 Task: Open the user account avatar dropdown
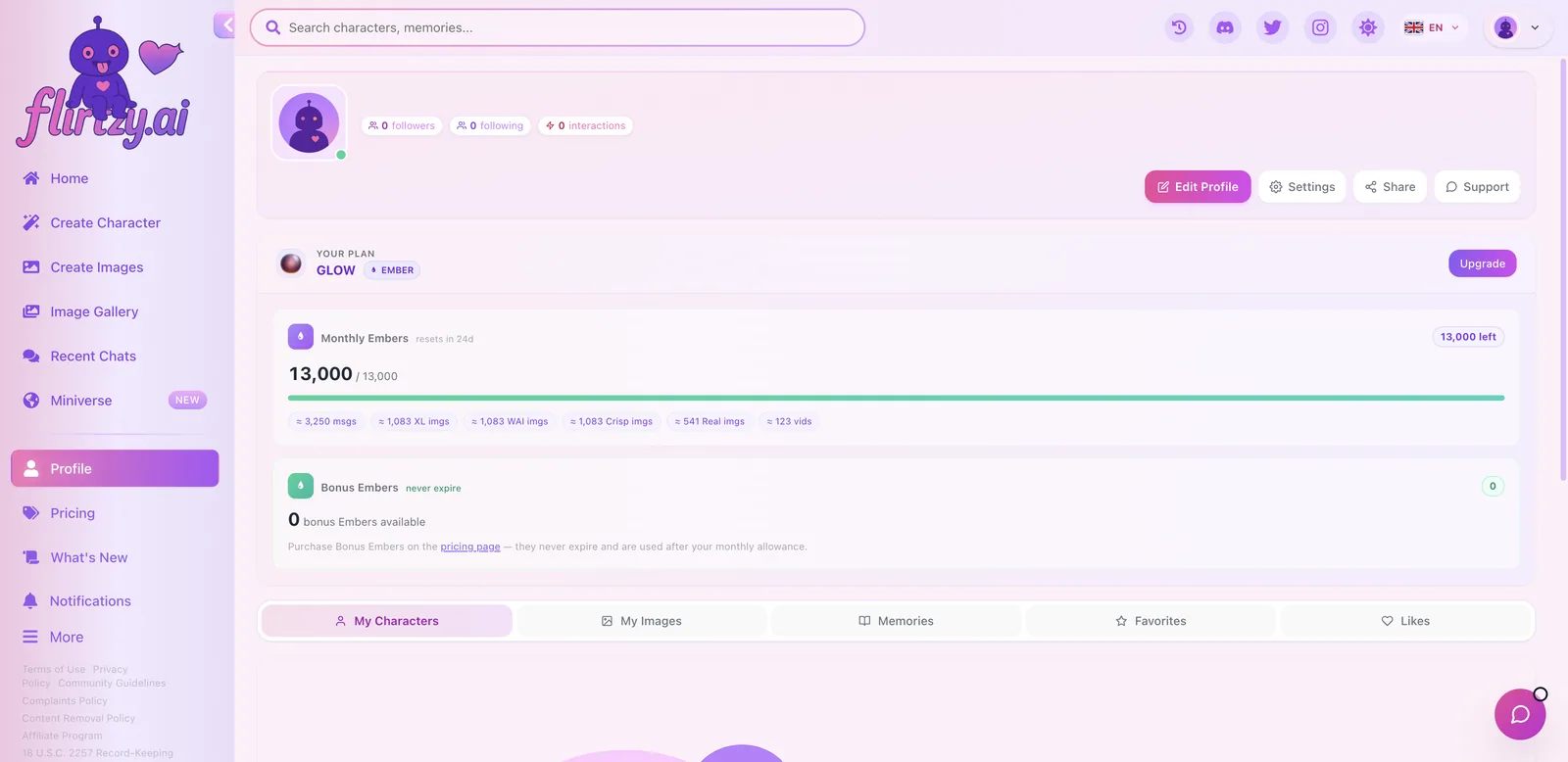coord(1516,27)
